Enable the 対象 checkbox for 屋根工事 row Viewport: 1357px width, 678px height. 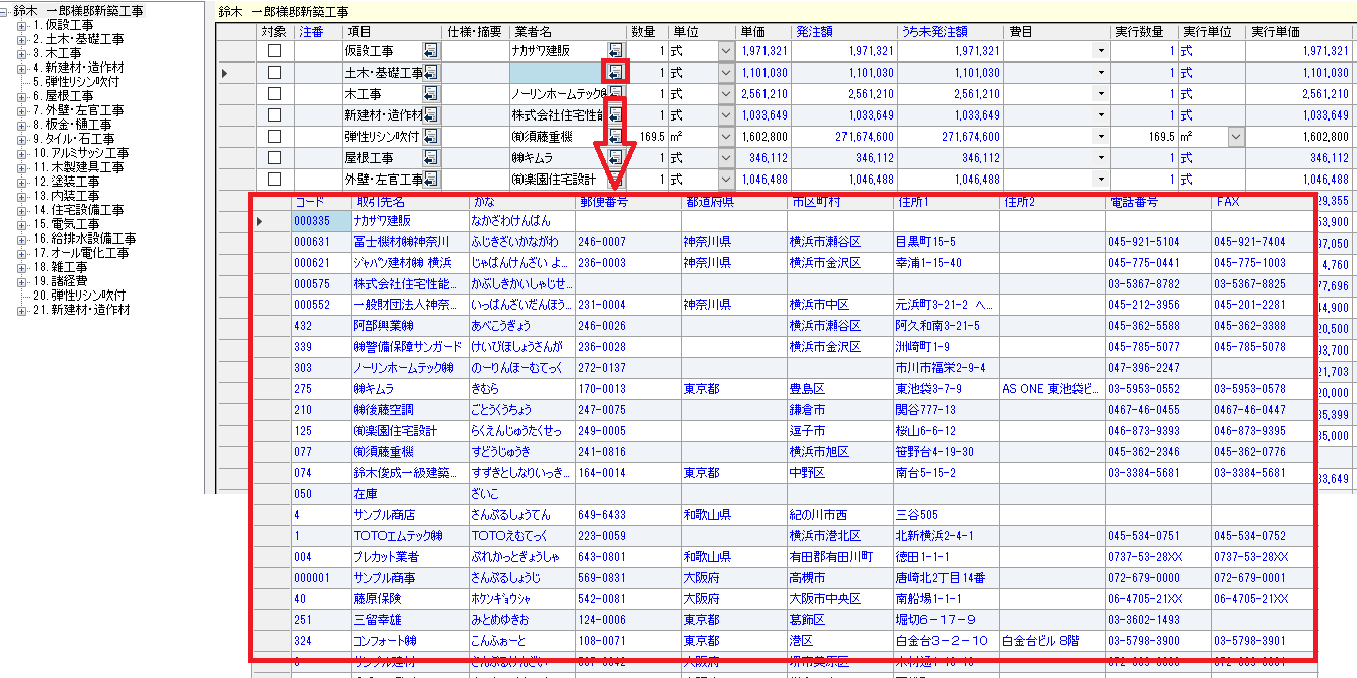(274, 158)
